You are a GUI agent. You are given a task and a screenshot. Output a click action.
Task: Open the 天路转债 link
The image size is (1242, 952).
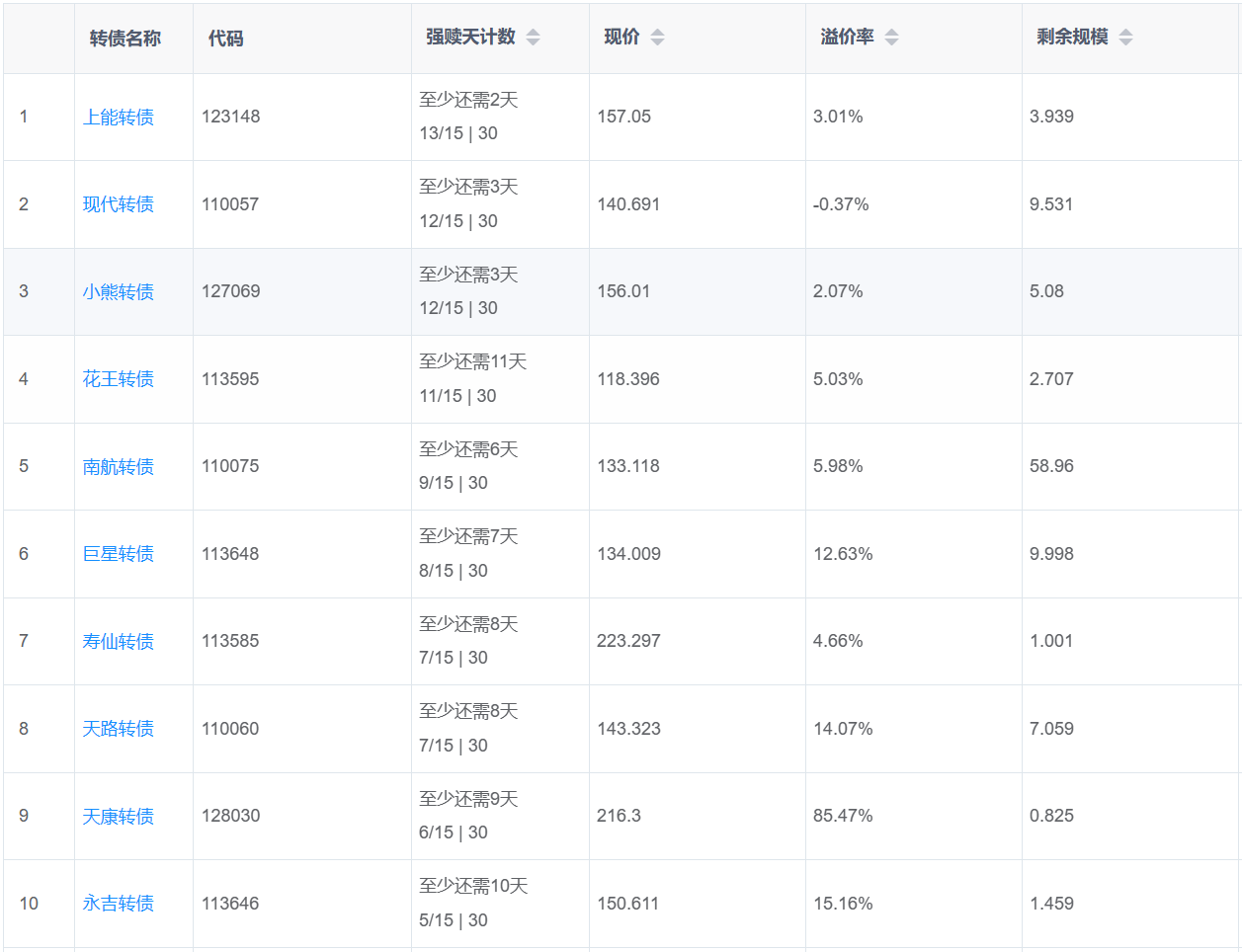click(x=119, y=729)
